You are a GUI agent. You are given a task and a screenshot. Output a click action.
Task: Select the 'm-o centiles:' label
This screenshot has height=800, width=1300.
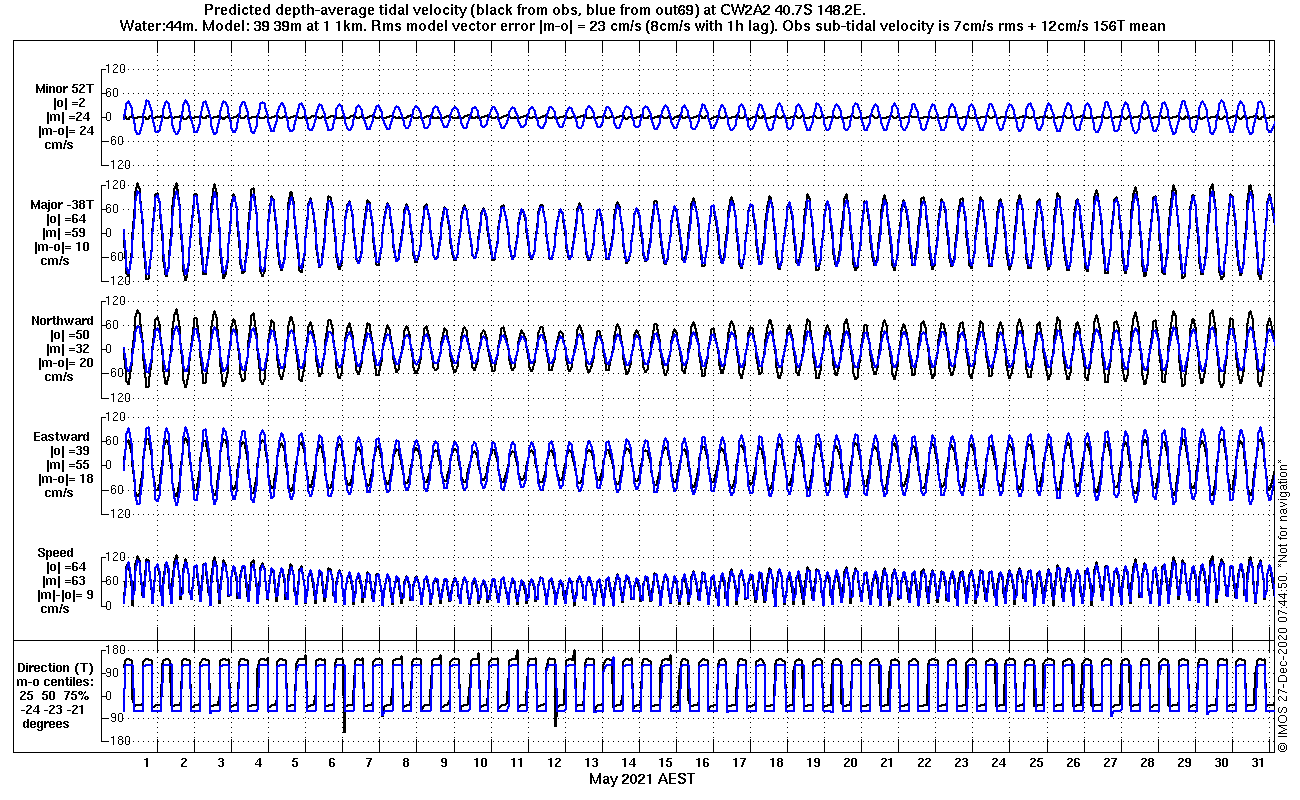tap(55, 681)
